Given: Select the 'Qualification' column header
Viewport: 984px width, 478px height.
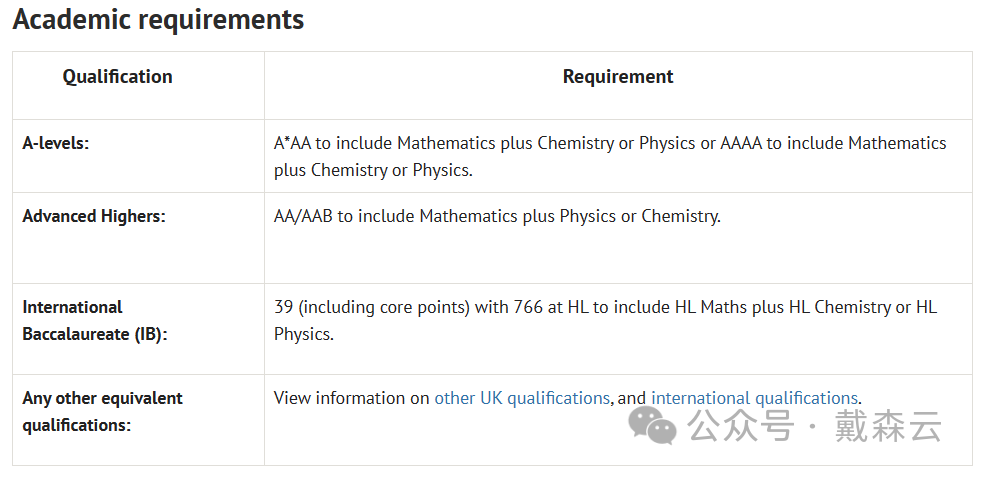Looking at the screenshot, I should click(117, 77).
